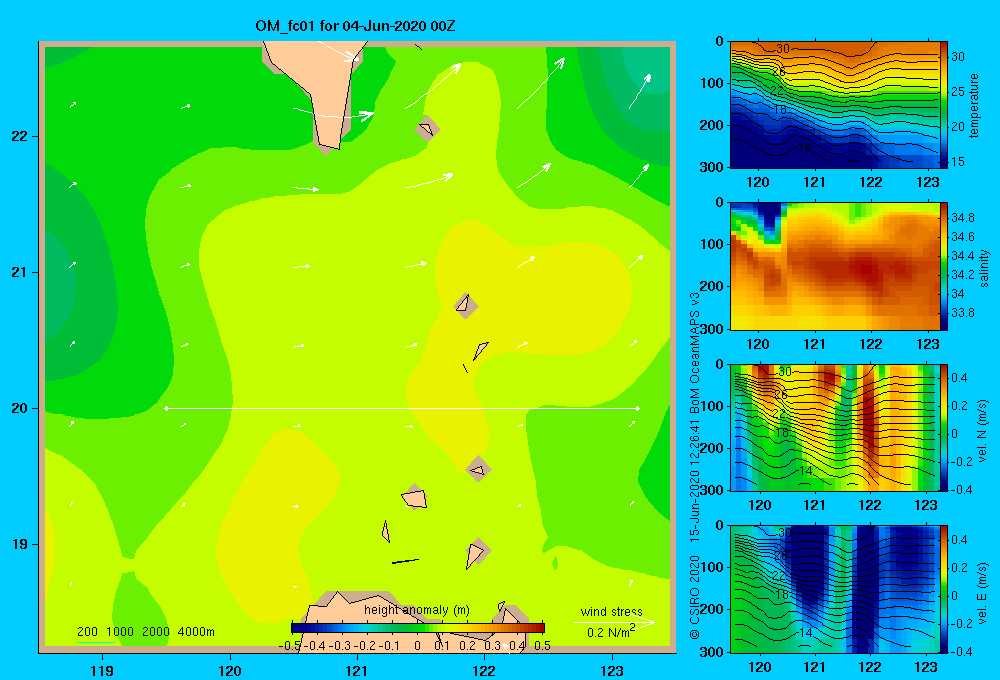Click the small island near 20.7N 121.9E
The height and width of the screenshot is (680, 1000).
coord(464,304)
